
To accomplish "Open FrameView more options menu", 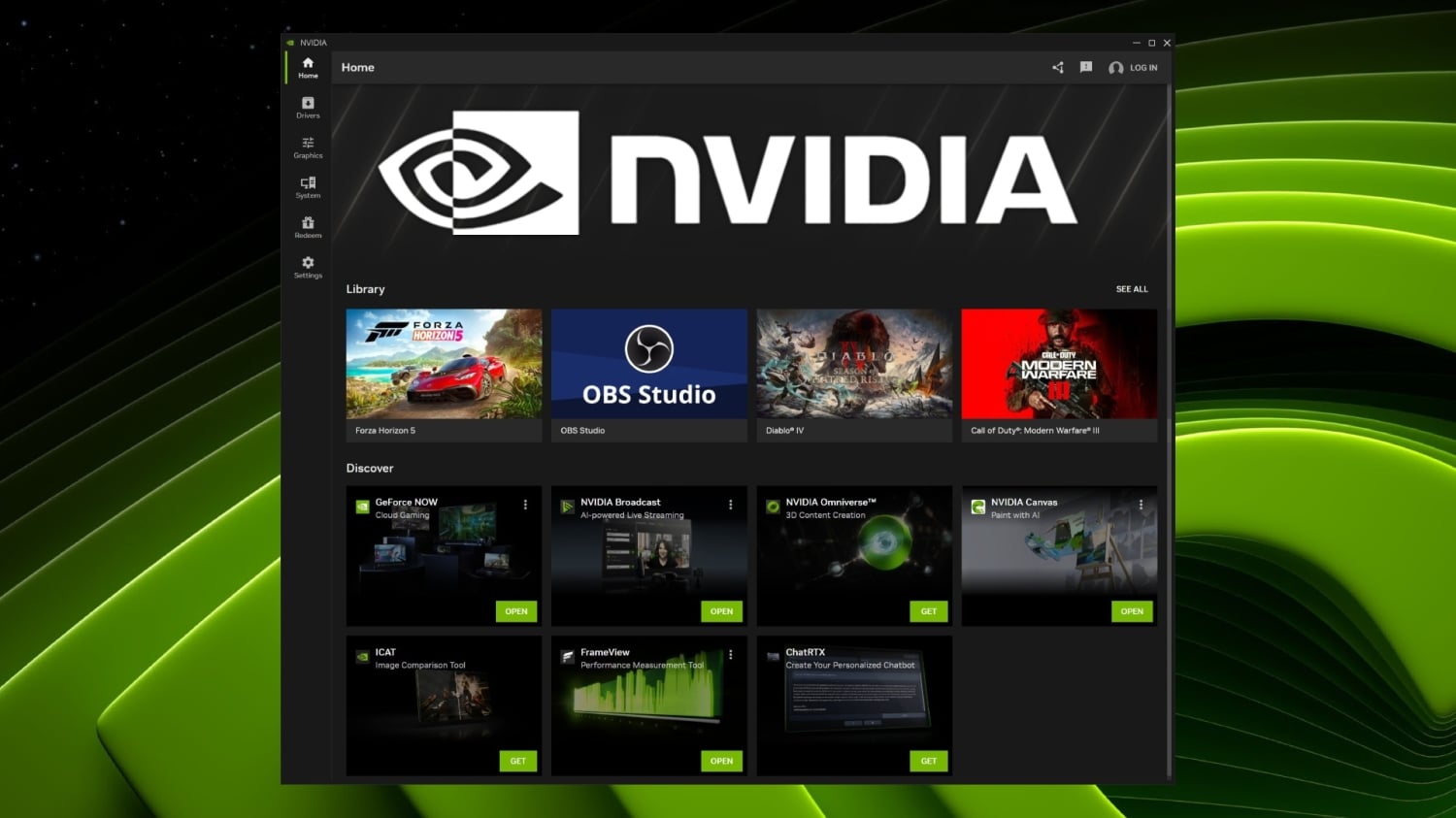I will coord(731,655).
